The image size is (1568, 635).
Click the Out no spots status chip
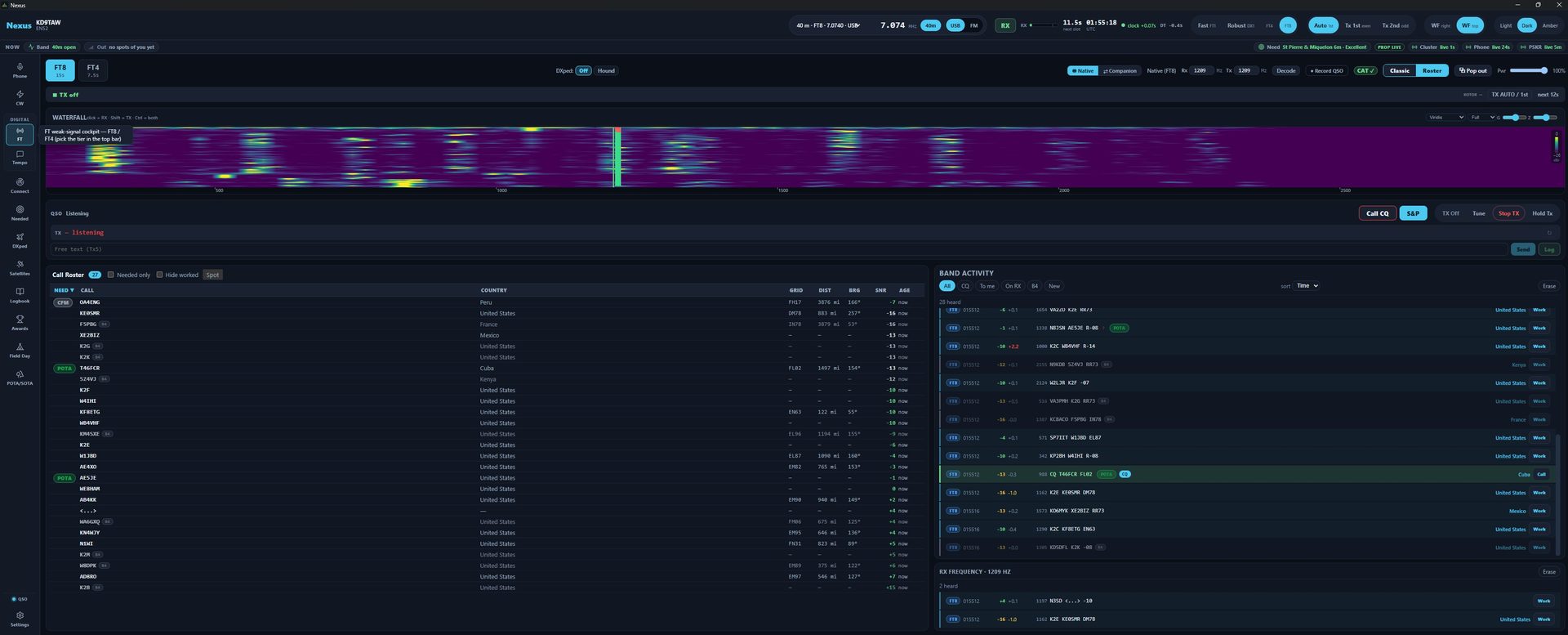121,47
